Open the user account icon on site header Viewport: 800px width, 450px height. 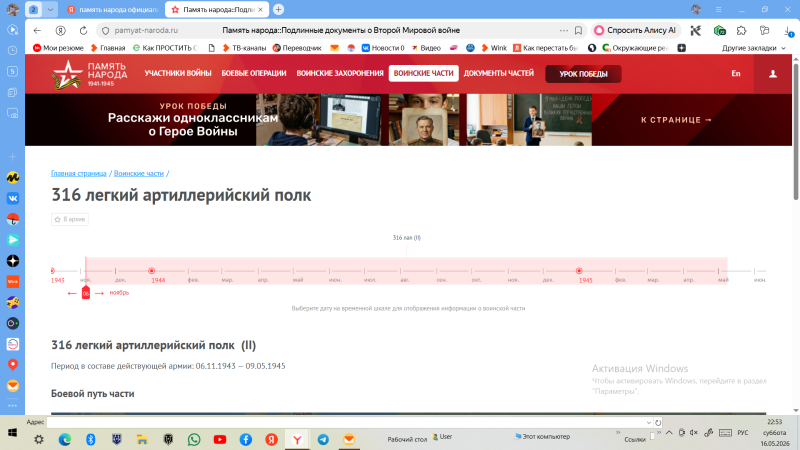coord(773,74)
